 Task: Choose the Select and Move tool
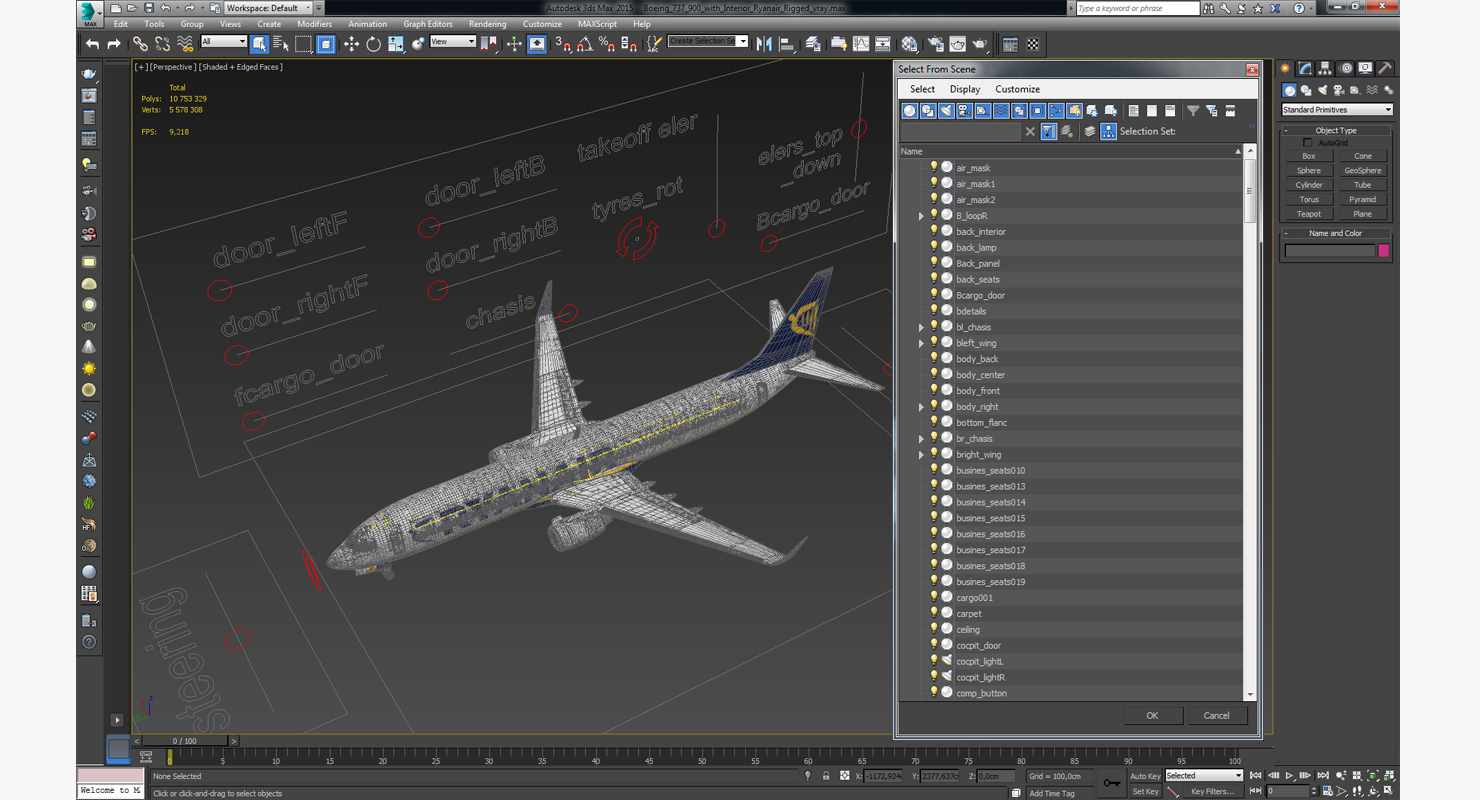351,44
